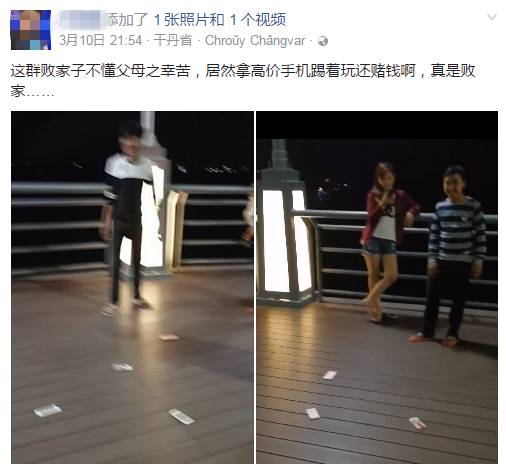Open the "1 个视频" link
506x464 pixels.
point(258,20)
